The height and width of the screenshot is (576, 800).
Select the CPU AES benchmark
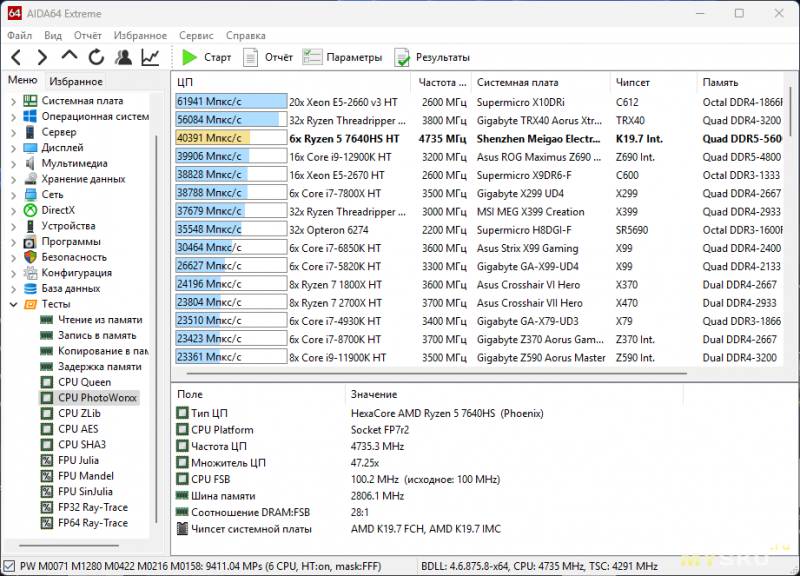coord(78,429)
